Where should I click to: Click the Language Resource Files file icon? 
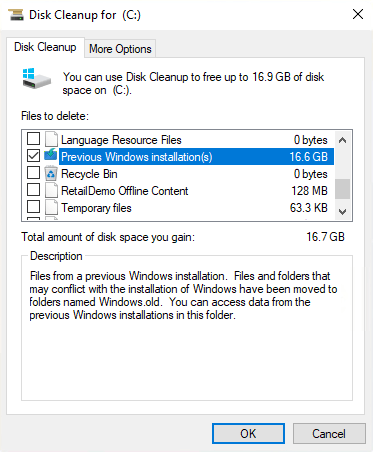(51, 139)
